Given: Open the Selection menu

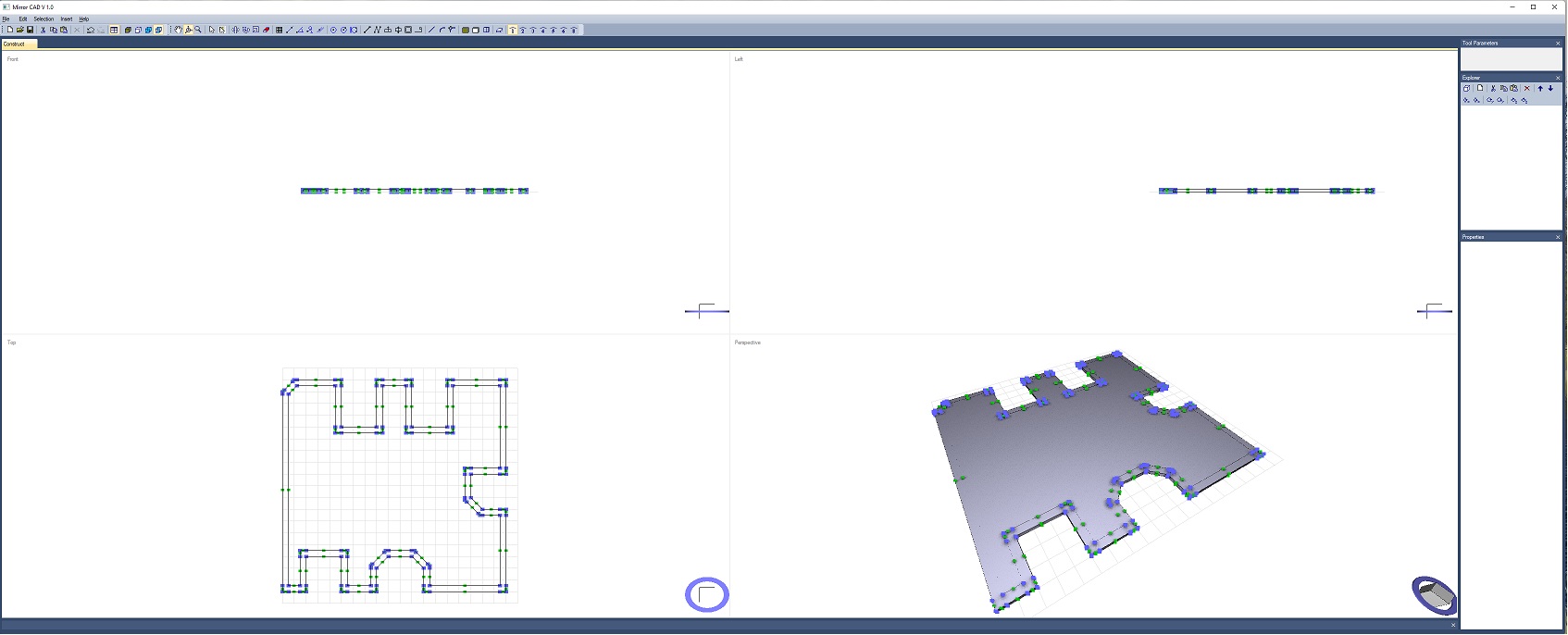Looking at the screenshot, I should pos(44,19).
